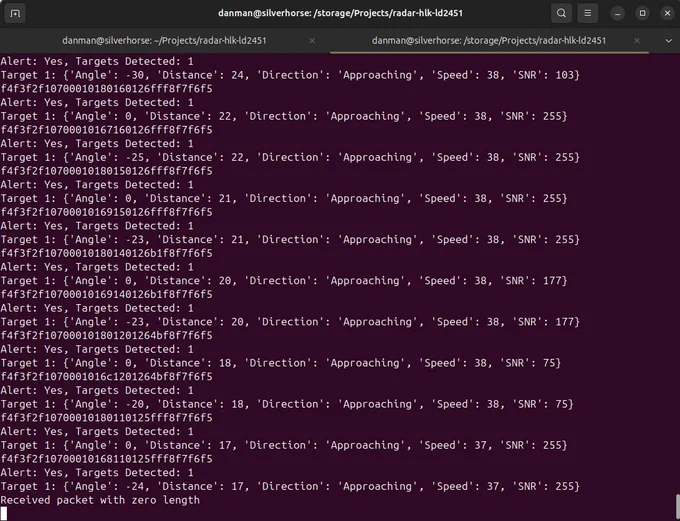The image size is (680, 521).
Task: Click hex string f4f3f2f10700010180150126fff8f7f6f5
Action: click(x=107, y=171)
